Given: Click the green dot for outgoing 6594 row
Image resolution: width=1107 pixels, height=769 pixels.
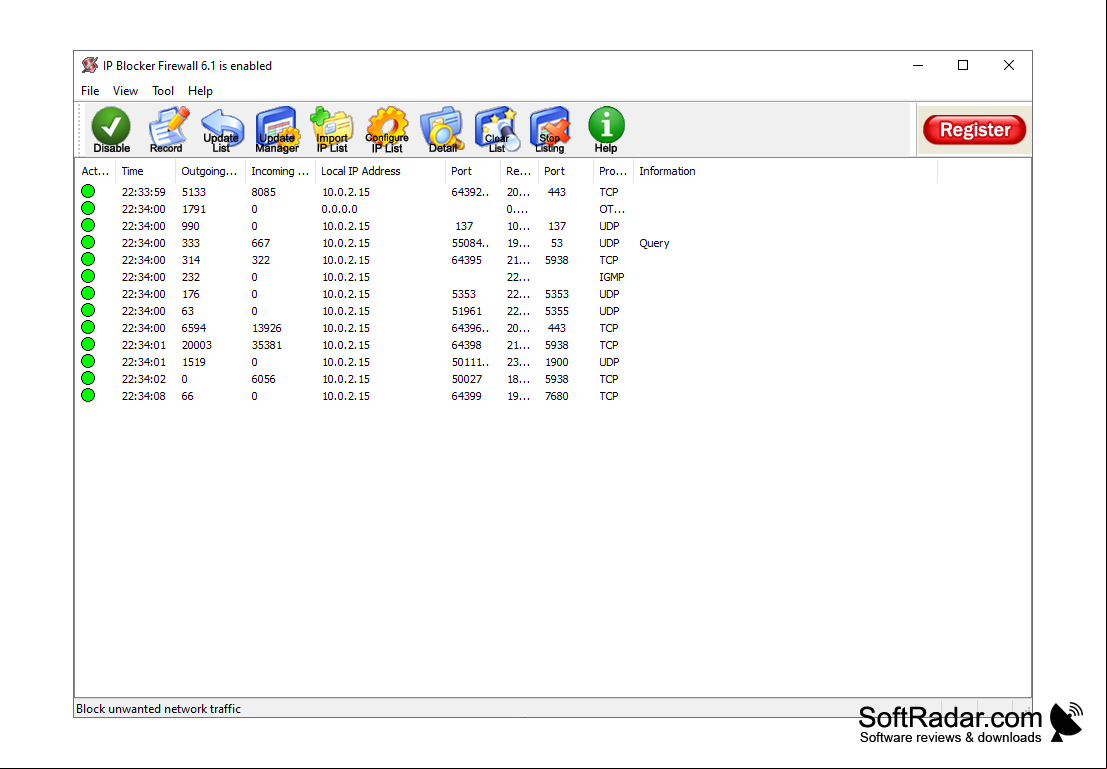Looking at the screenshot, I should pos(88,327).
